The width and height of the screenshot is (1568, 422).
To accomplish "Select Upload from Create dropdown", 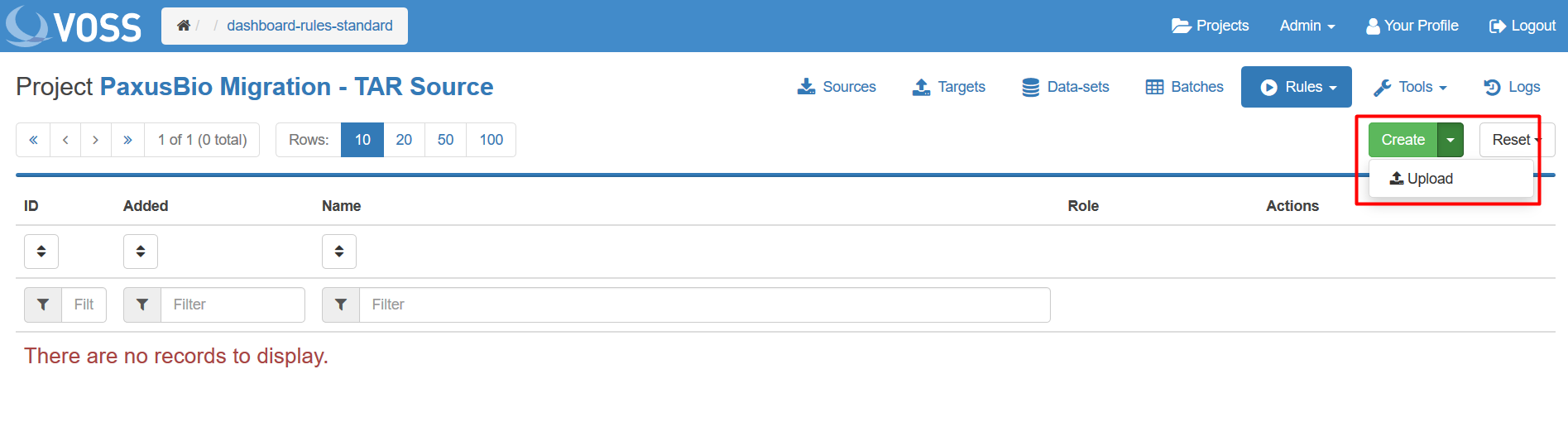I will coord(1422,179).
